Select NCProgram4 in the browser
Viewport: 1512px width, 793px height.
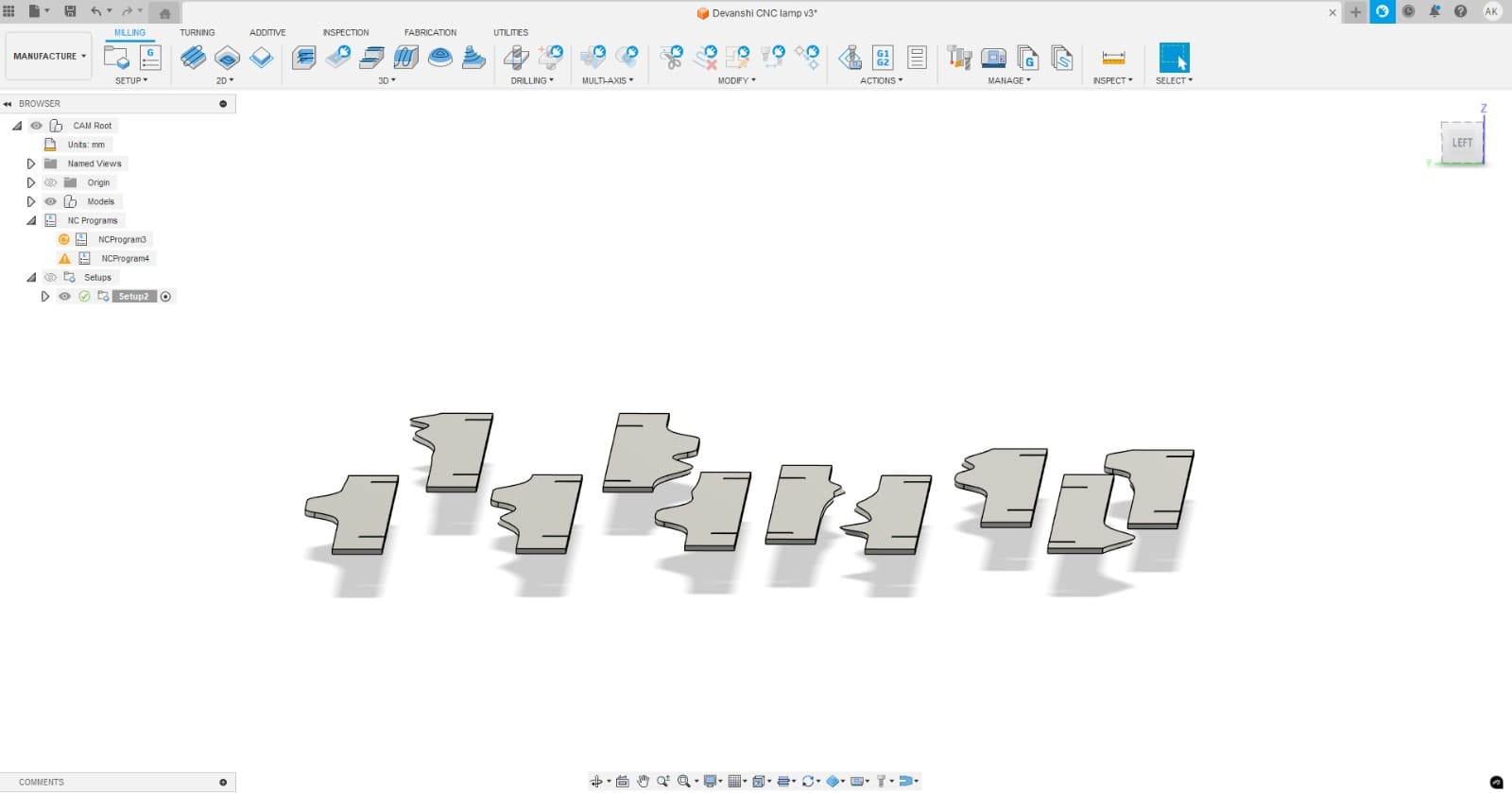click(125, 258)
